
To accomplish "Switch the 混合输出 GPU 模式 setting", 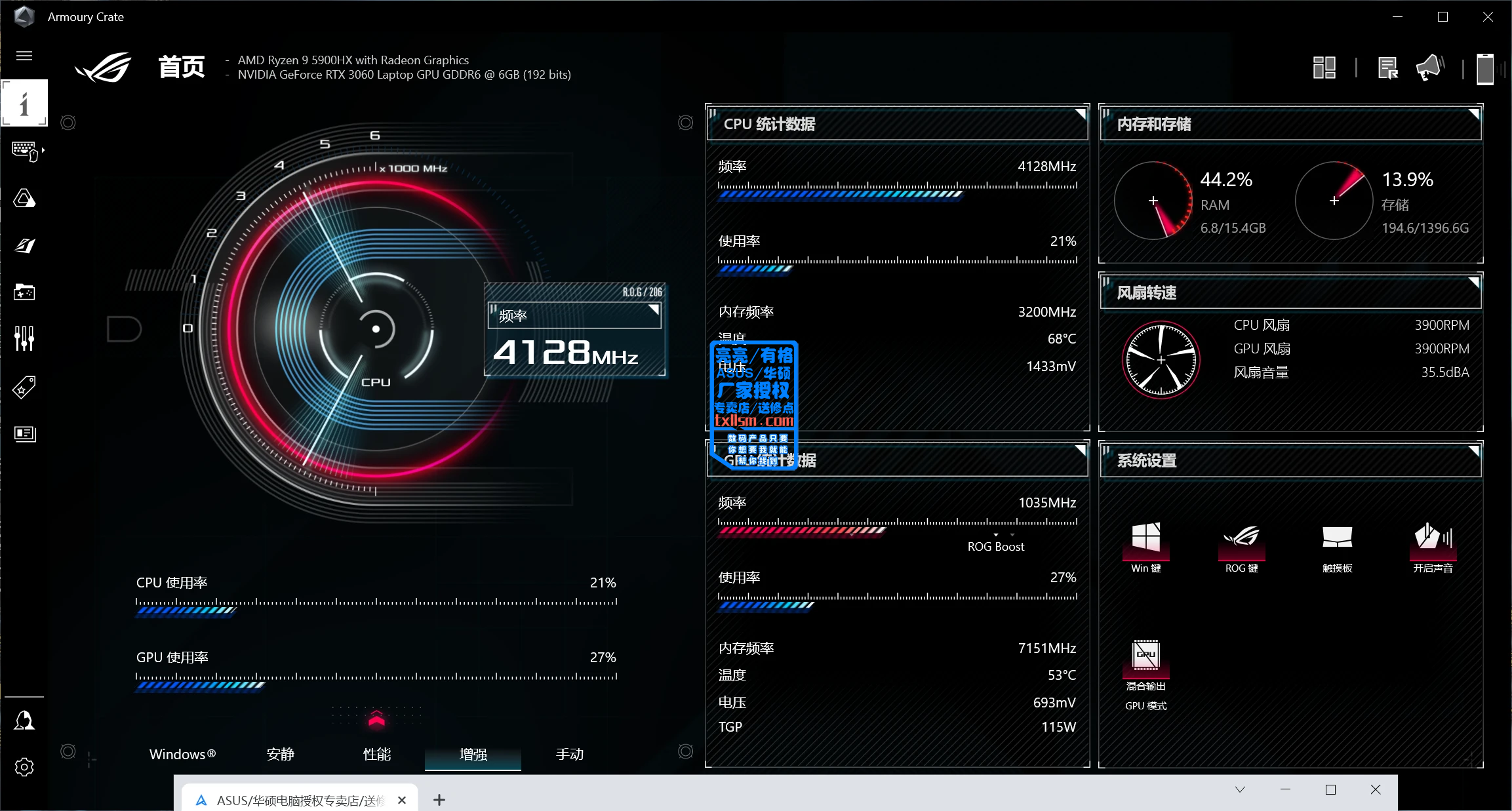I will (x=1146, y=675).
